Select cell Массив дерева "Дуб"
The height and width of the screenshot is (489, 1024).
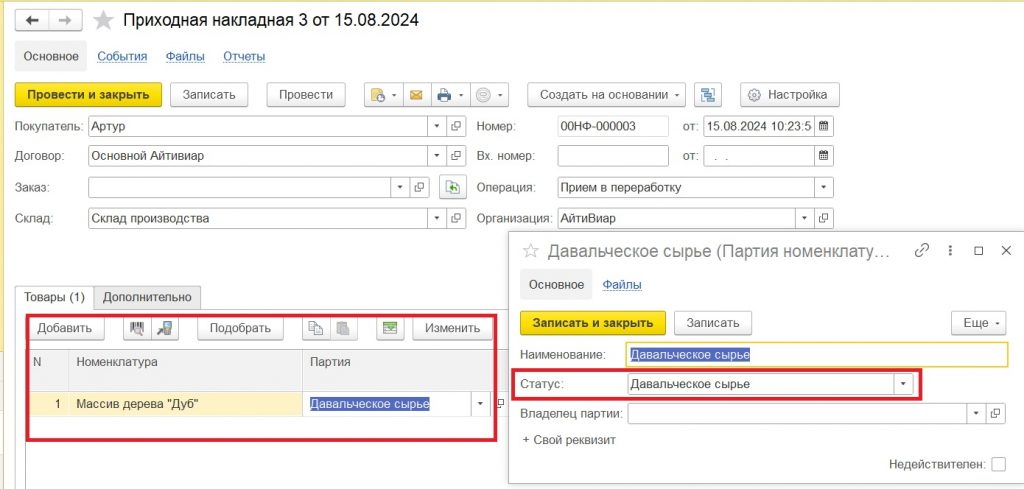[x=185, y=404]
